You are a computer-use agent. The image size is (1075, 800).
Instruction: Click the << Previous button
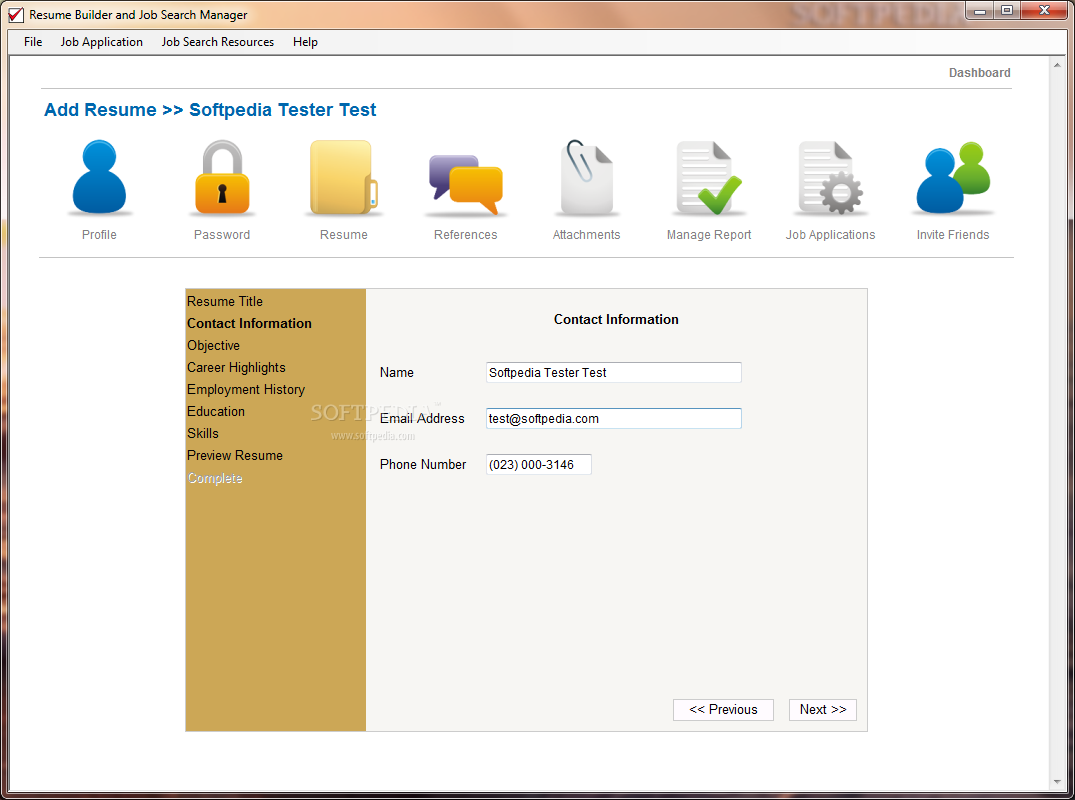(723, 710)
